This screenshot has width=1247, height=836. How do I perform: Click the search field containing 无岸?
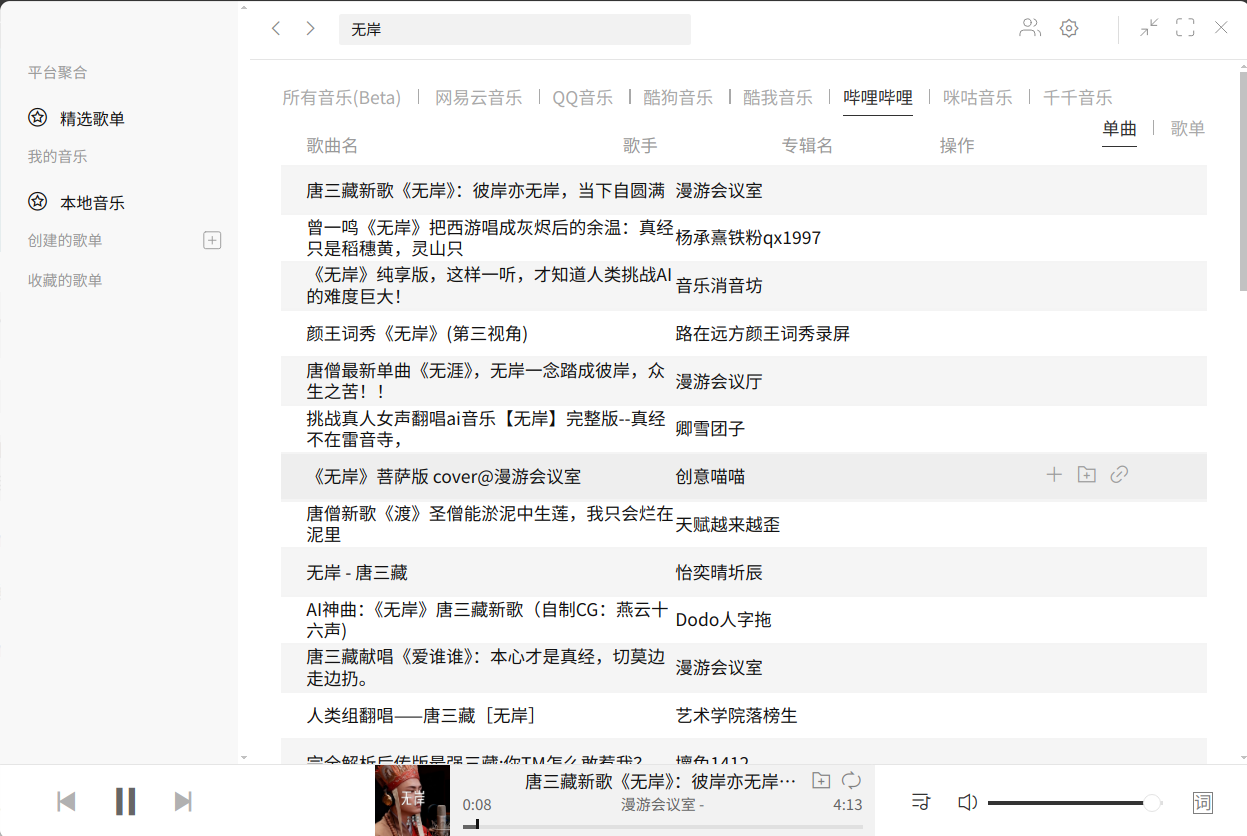coord(515,30)
